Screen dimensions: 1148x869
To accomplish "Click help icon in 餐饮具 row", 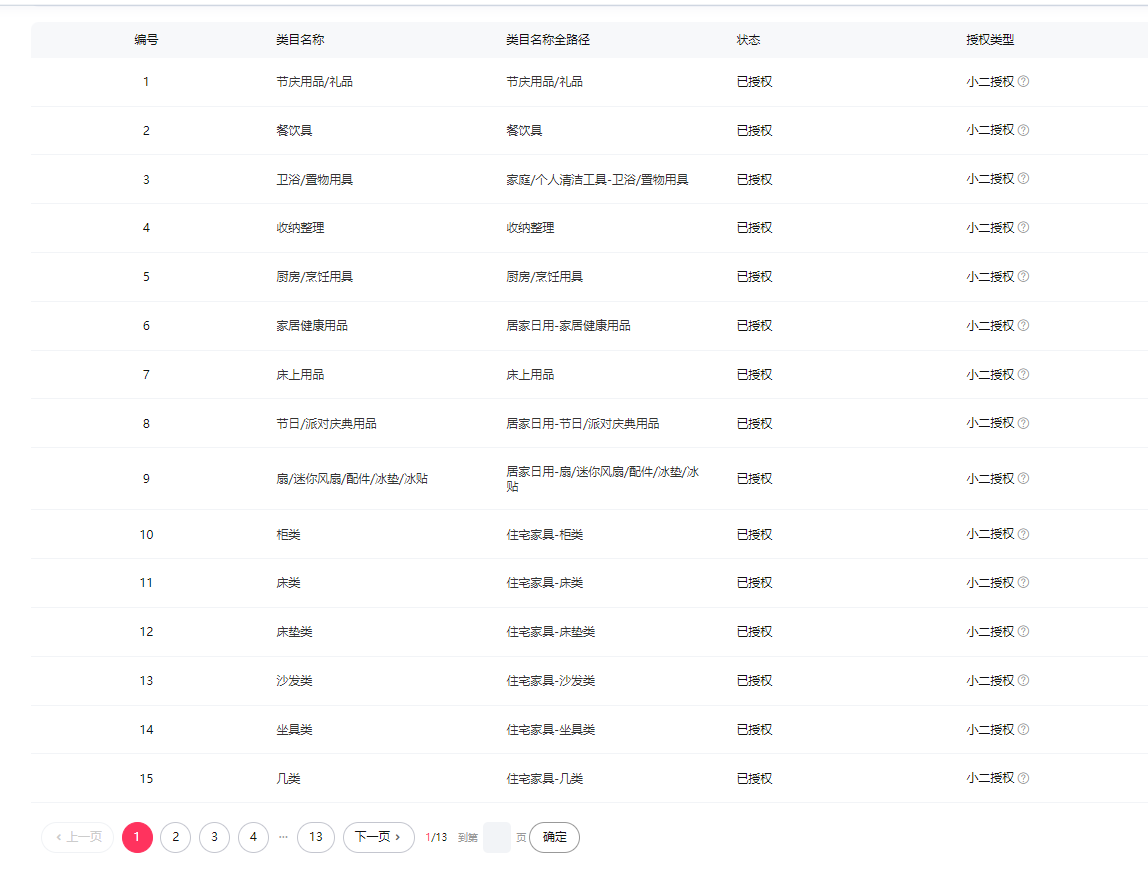I will [1023, 130].
